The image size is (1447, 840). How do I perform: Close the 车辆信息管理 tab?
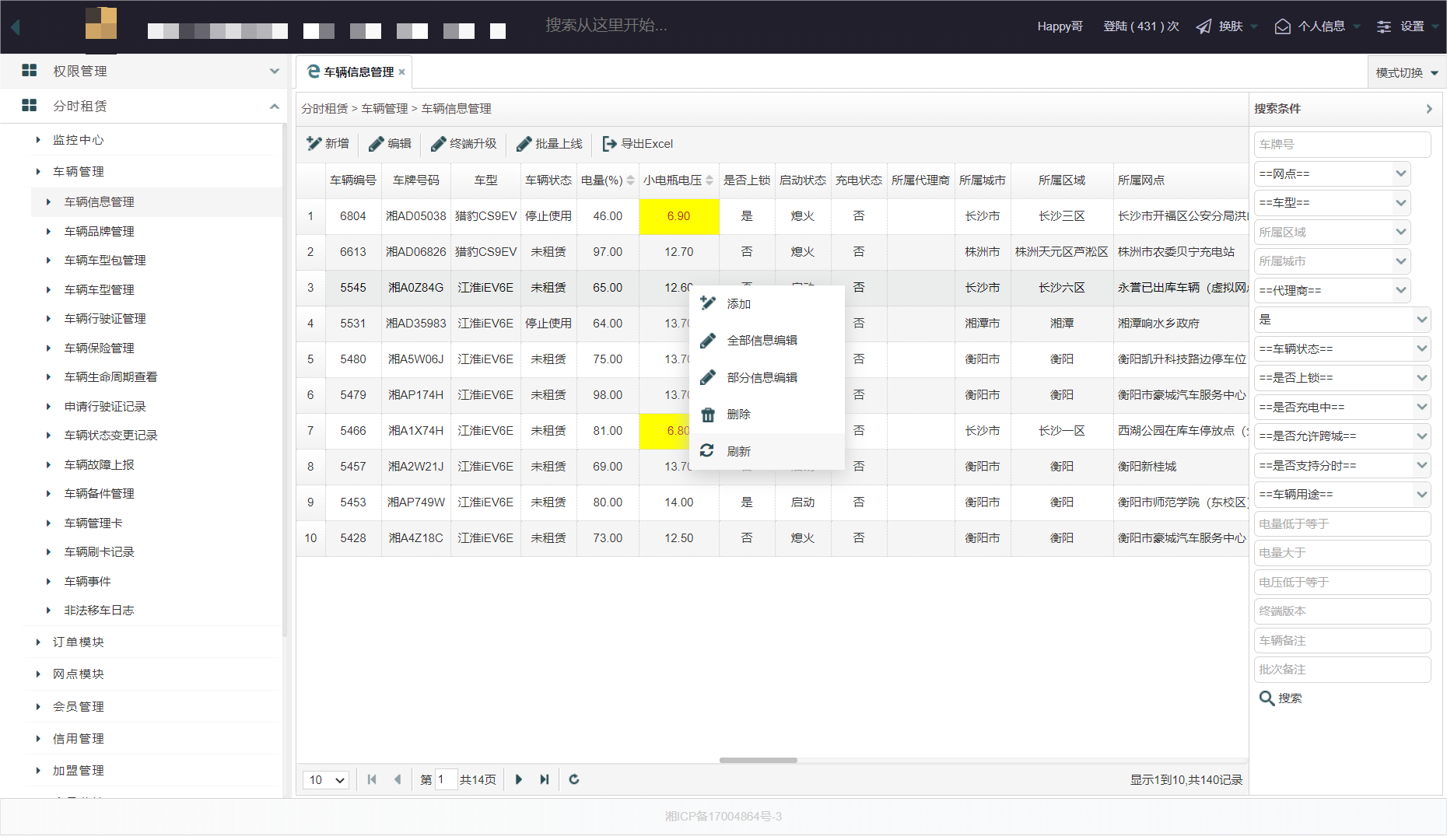click(x=402, y=72)
